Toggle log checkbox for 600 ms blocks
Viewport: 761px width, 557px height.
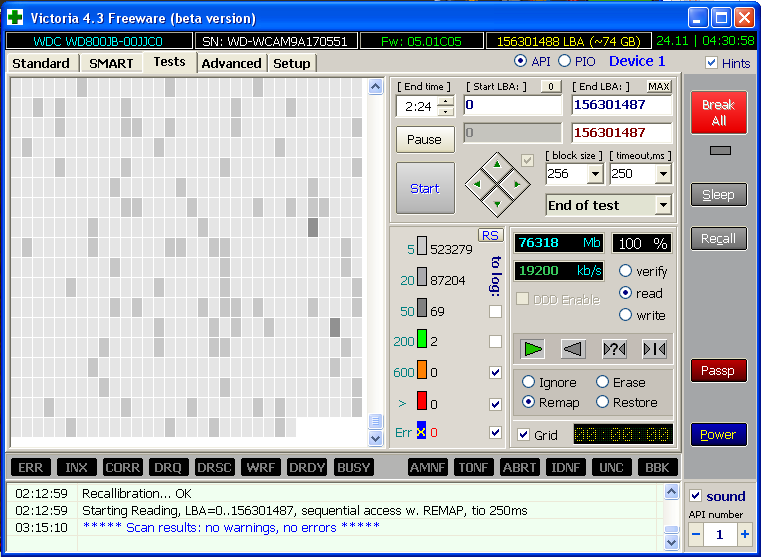click(495, 372)
